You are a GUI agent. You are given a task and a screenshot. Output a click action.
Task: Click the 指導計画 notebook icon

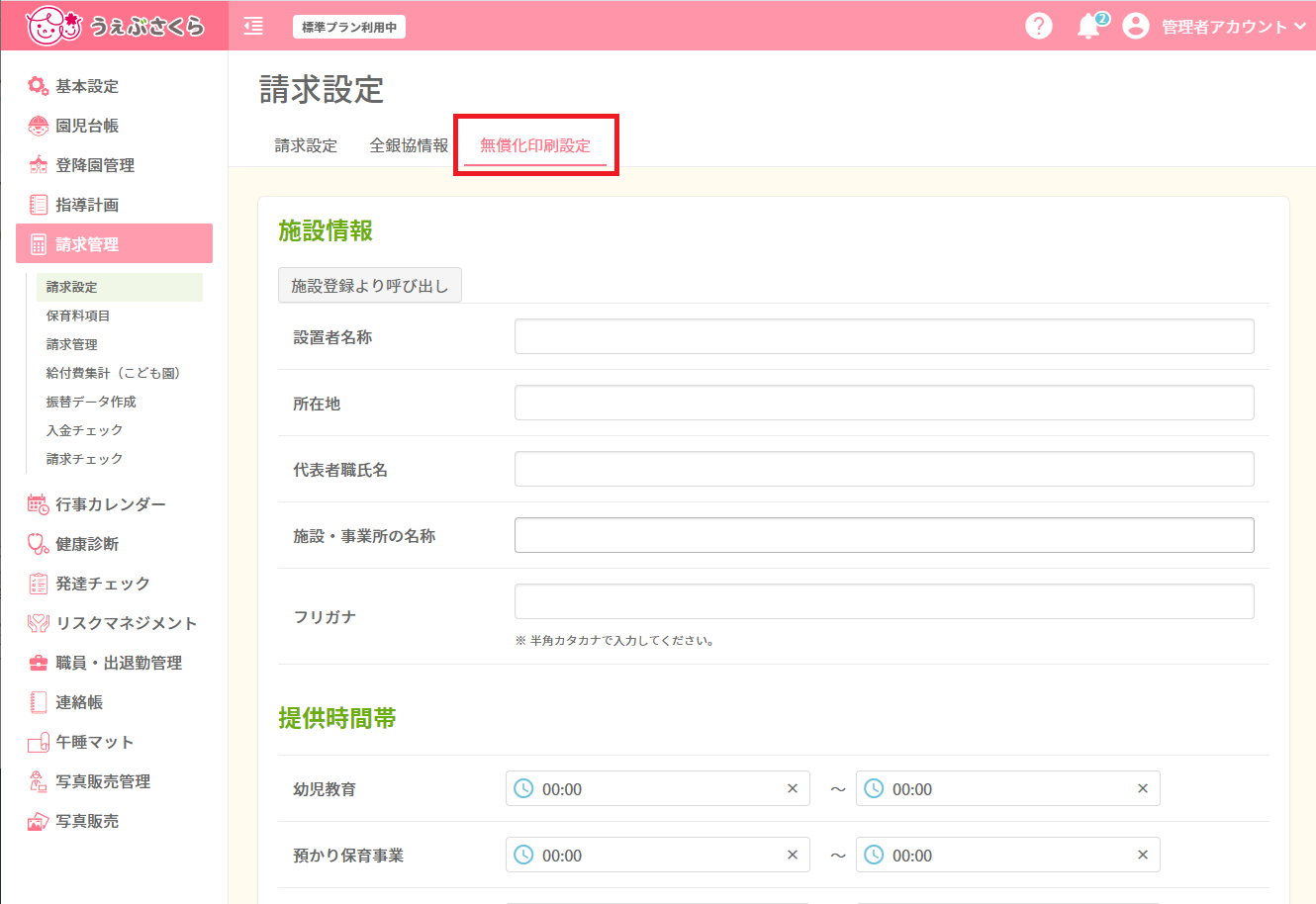click(x=38, y=205)
